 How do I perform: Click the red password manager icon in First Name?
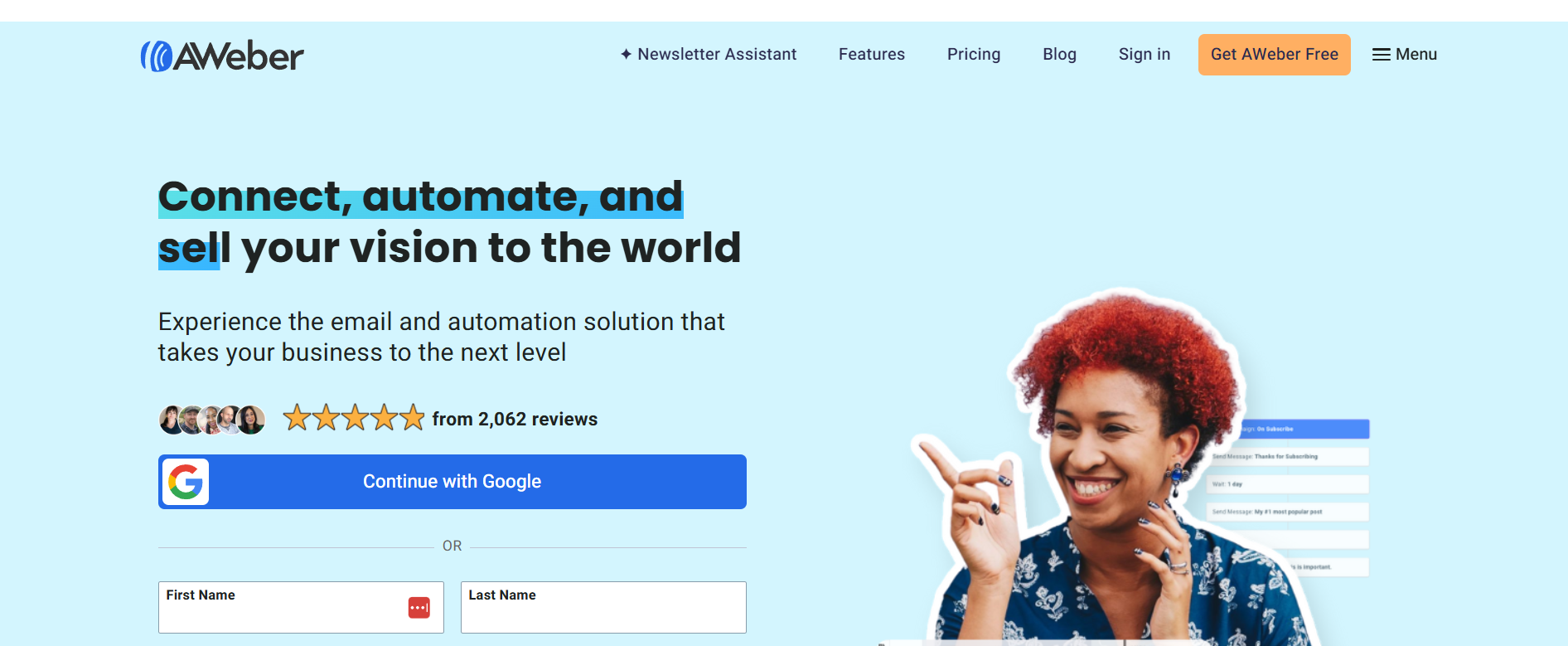tap(419, 608)
